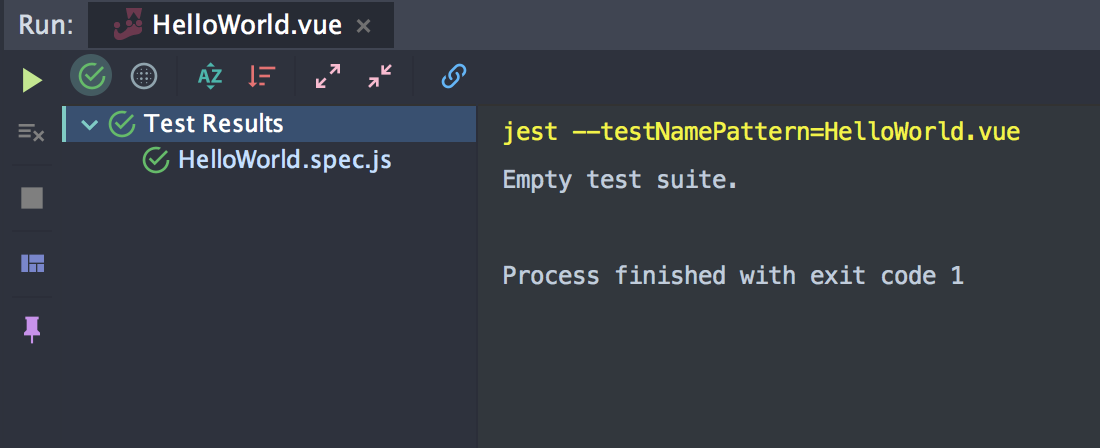Stop the running process

tap(32, 198)
